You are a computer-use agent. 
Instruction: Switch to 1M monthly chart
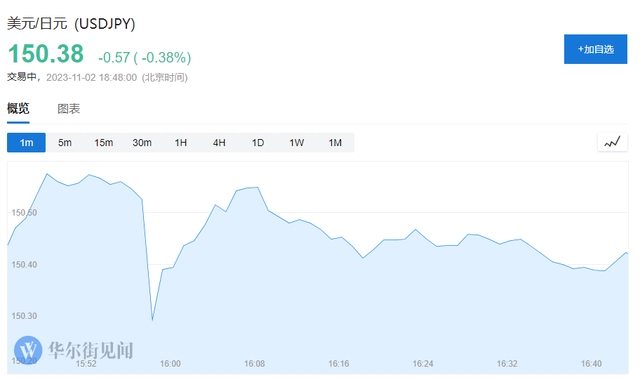335,143
